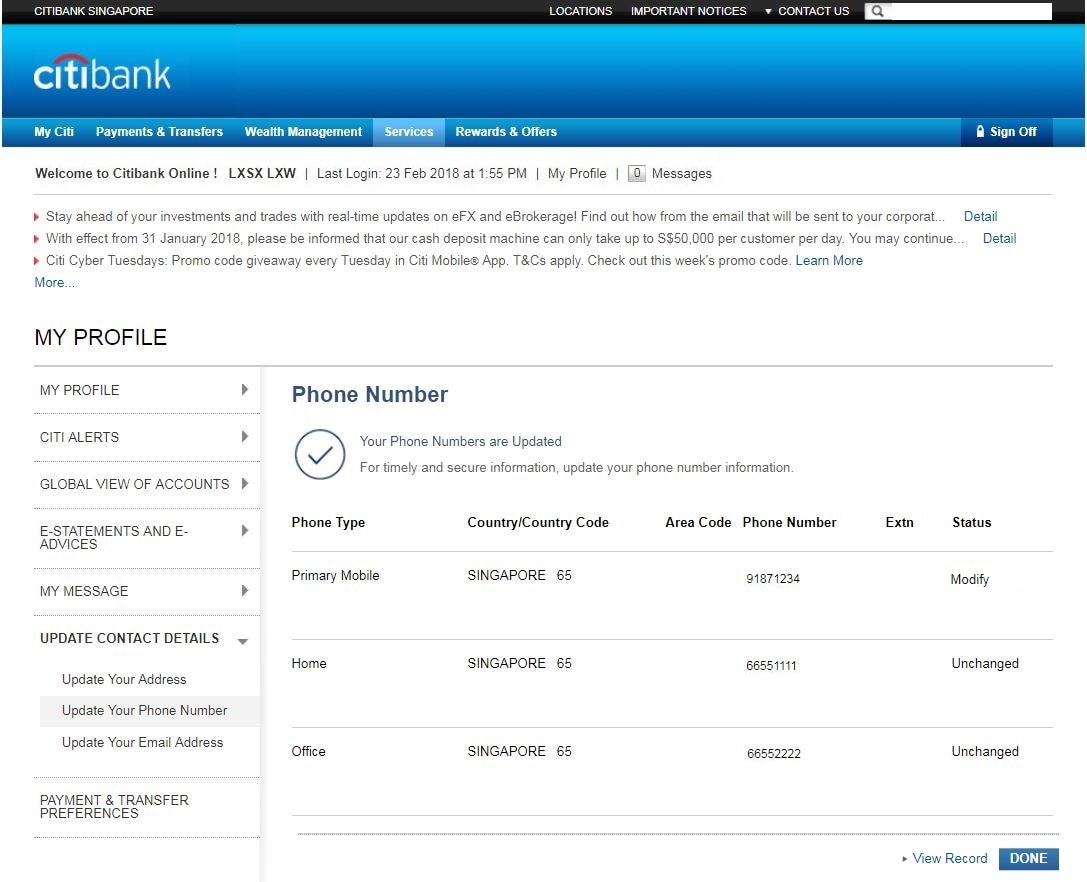
Task: Click the lock icon on Sign Off
Action: 978,131
